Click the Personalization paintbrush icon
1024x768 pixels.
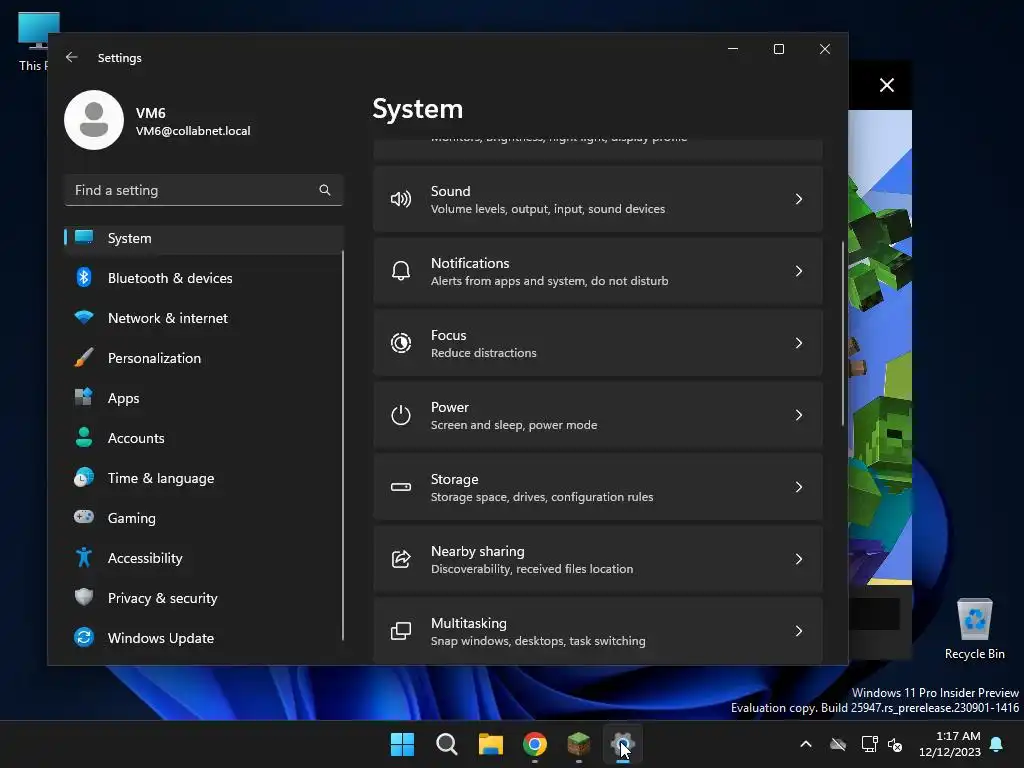(84, 358)
